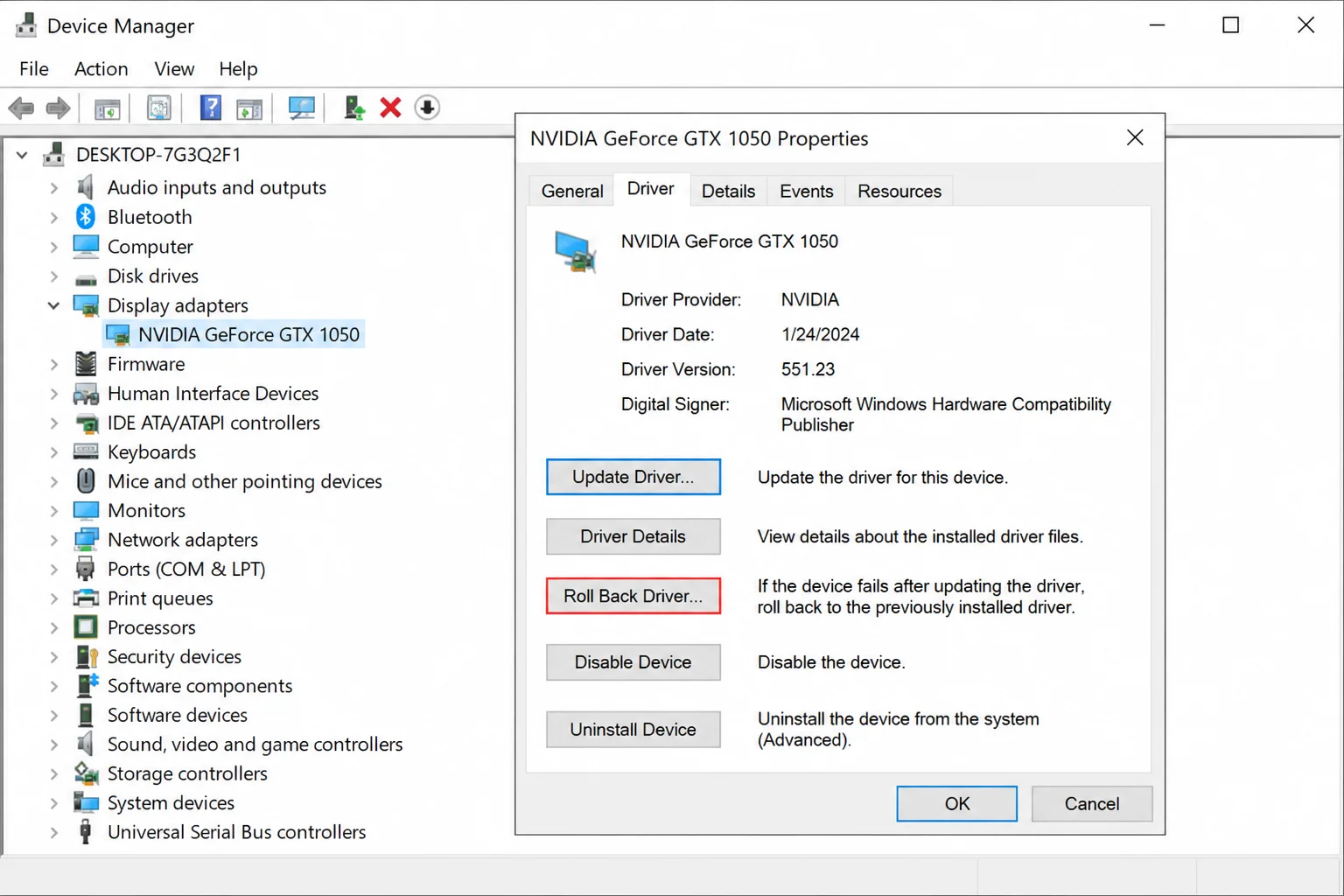Click Scan for hardware changes monitor icon
Screen dimensions: 1344x896
click(301, 108)
